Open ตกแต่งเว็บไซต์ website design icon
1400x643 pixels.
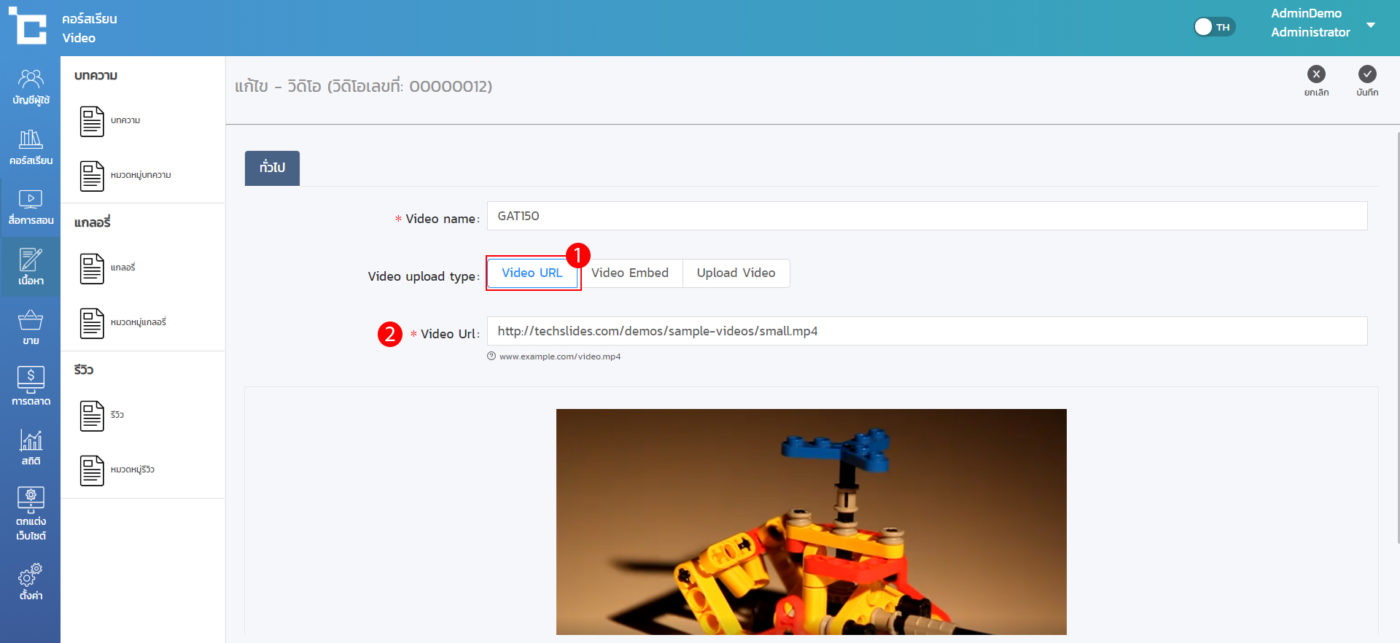[30, 513]
